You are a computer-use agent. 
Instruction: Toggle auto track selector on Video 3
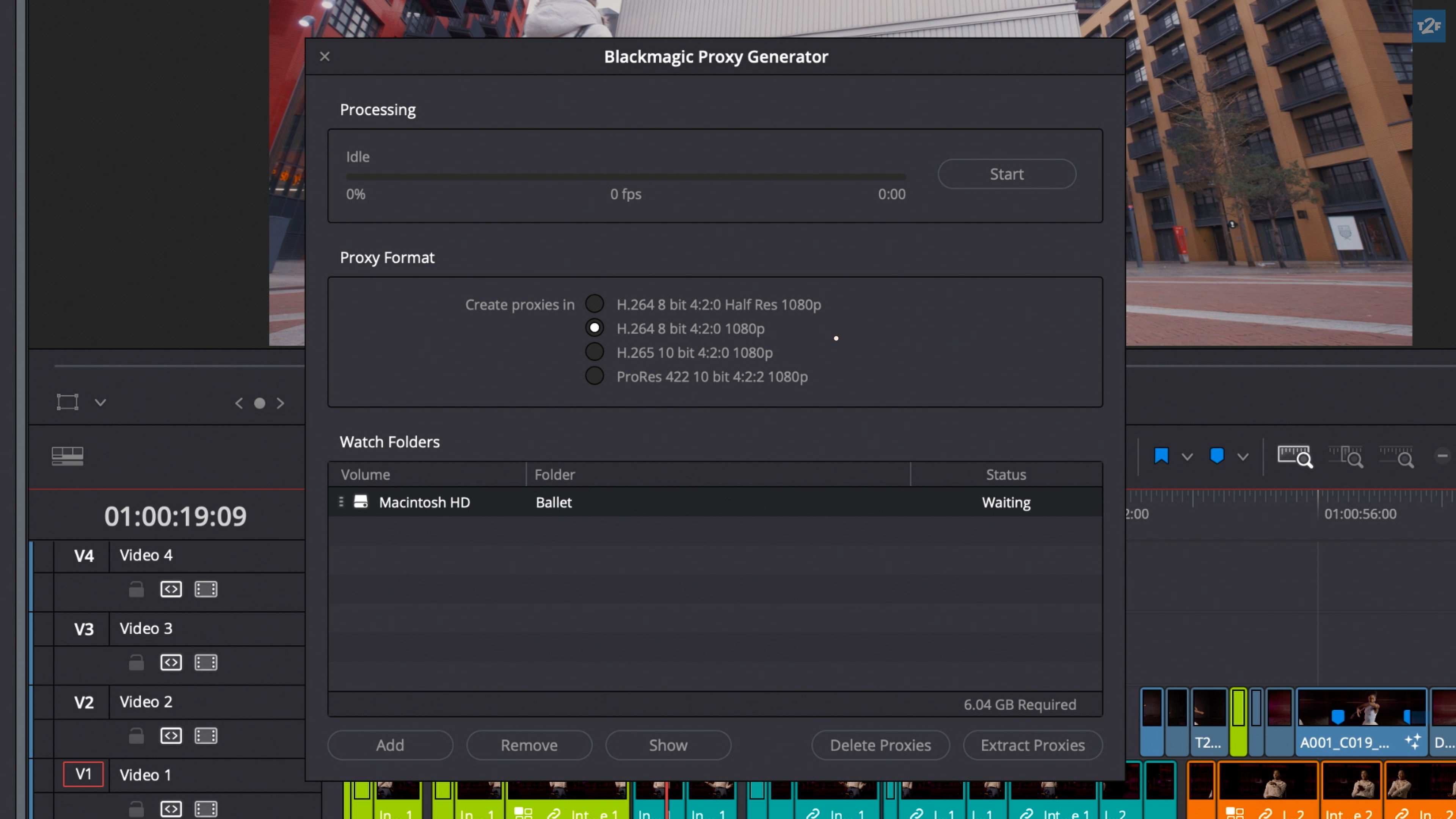click(x=171, y=662)
